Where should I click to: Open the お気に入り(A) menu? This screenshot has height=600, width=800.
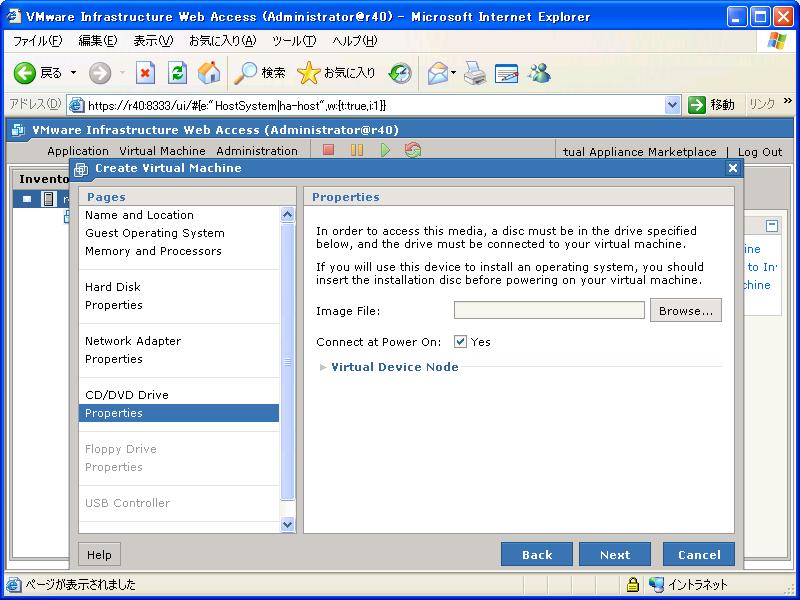pyautogui.click(x=222, y=41)
